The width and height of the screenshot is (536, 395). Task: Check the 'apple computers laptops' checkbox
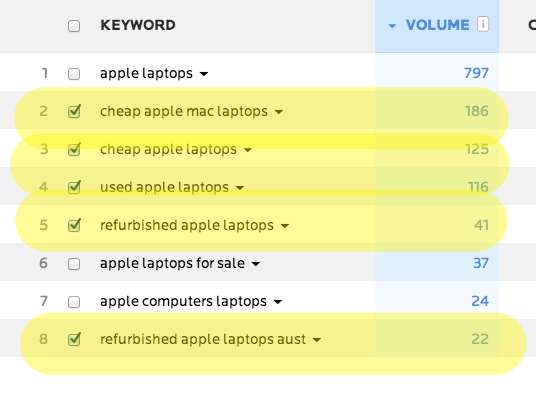[74, 302]
